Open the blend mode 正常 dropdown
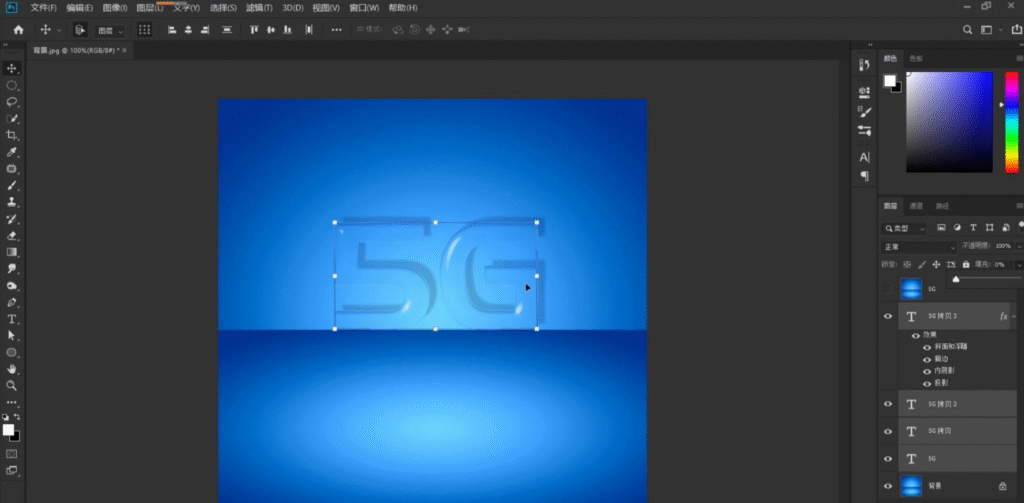1024x503 pixels. 919,247
